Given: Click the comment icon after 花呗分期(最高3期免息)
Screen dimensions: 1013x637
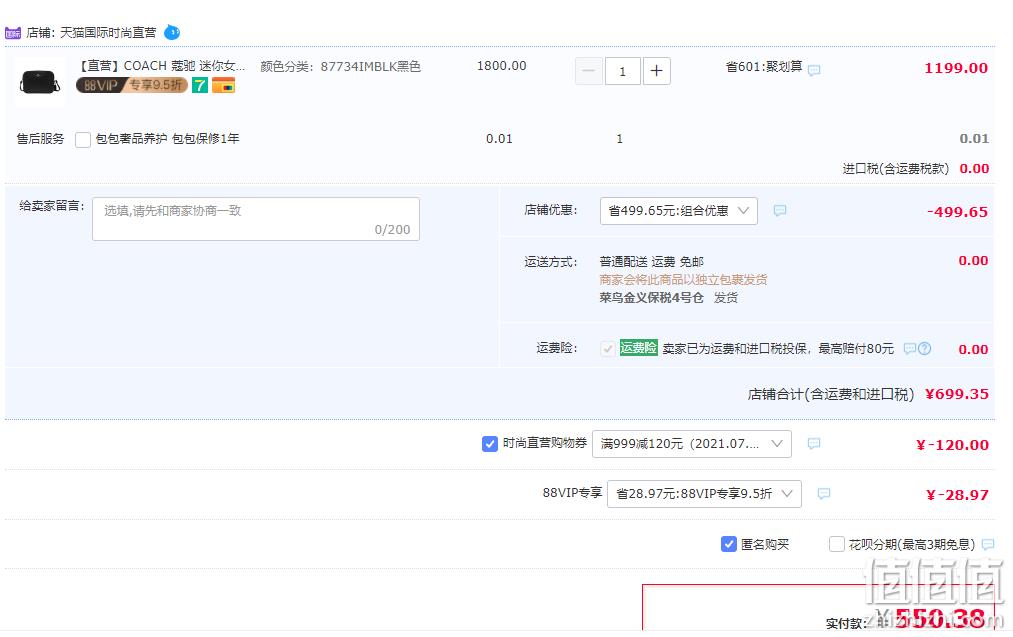Looking at the screenshot, I should pyautogui.click(x=988, y=545).
